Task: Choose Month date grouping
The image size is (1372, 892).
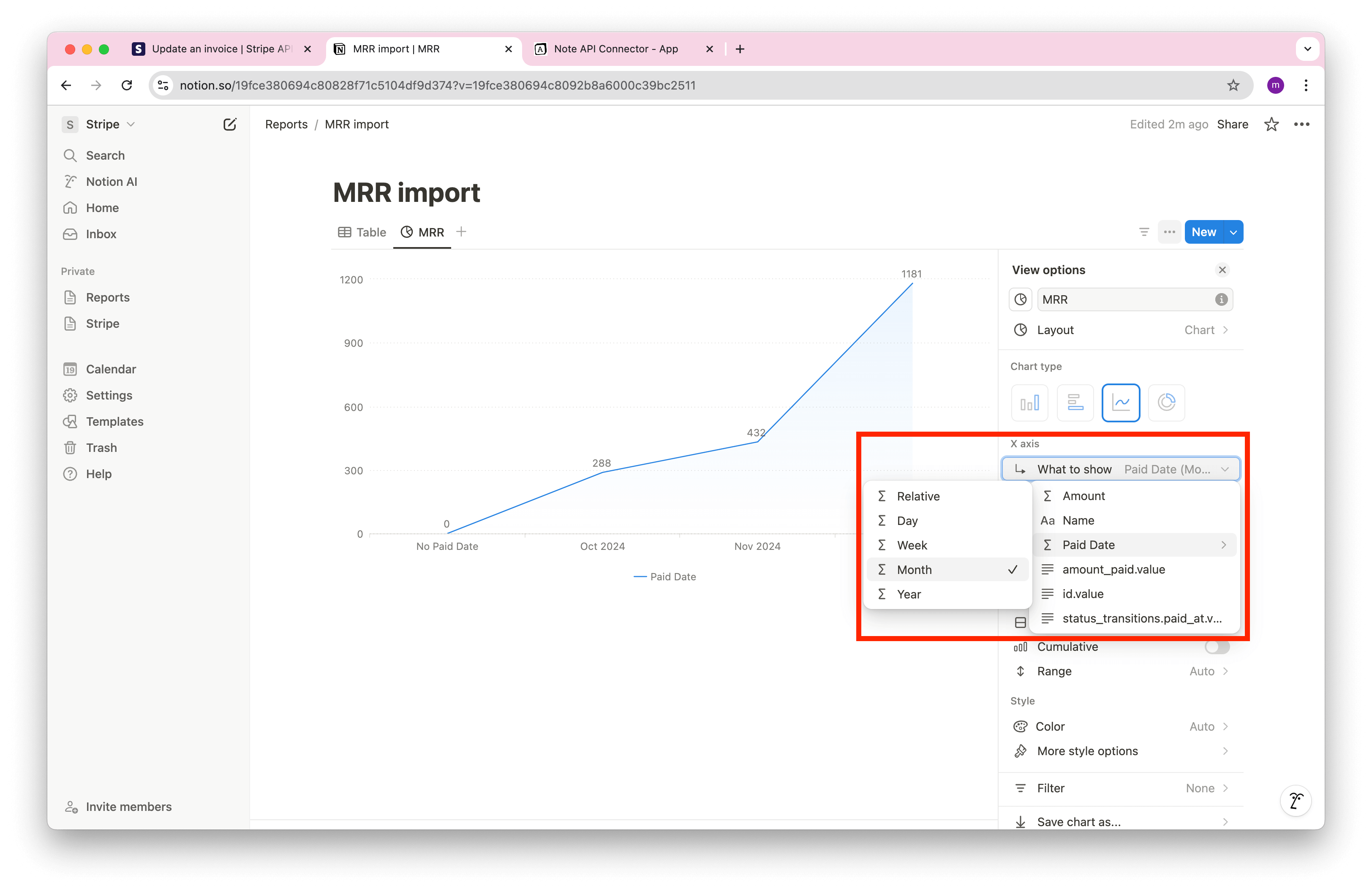Action: click(948, 570)
